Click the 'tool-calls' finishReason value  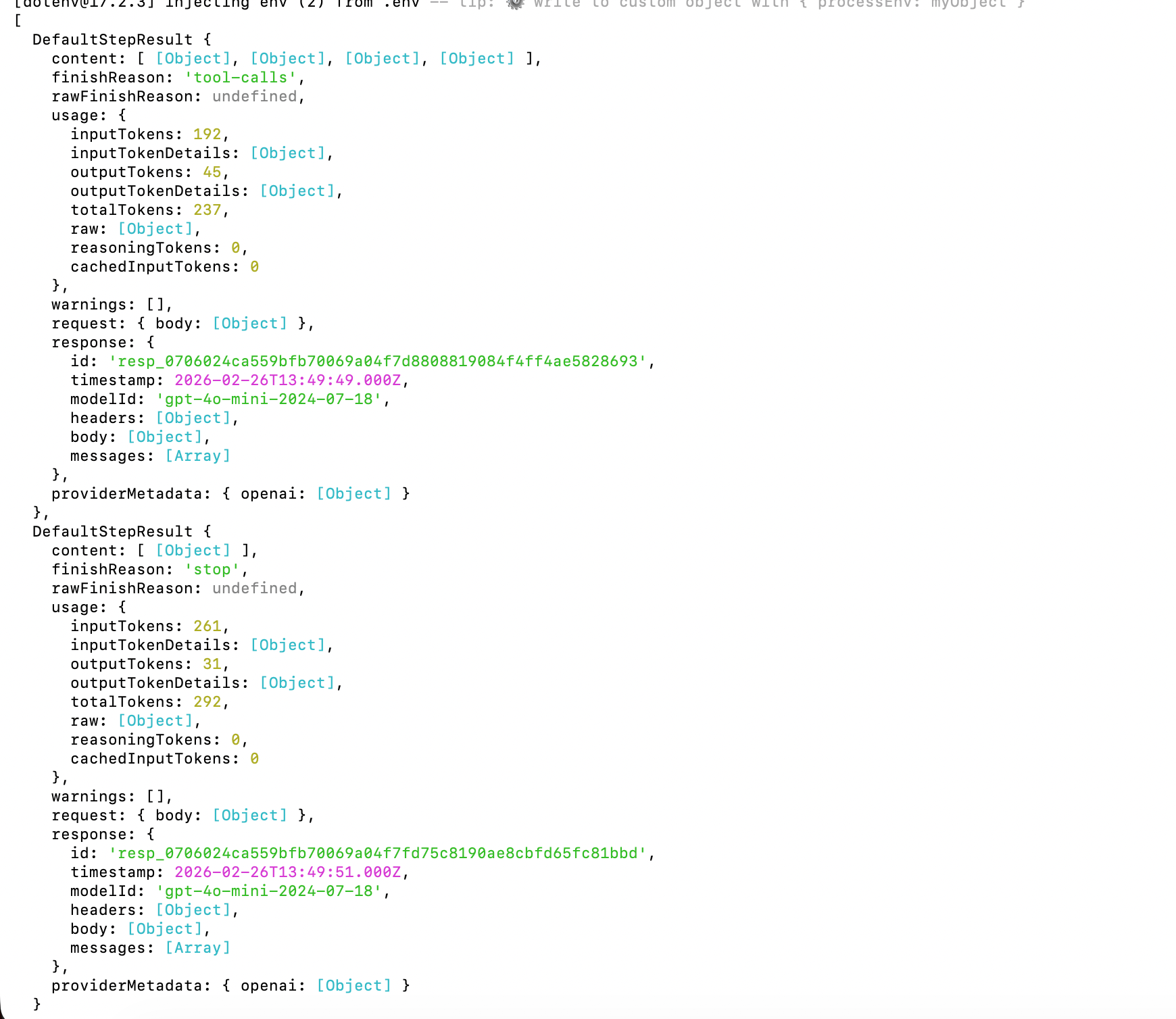click(x=241, y=78)
